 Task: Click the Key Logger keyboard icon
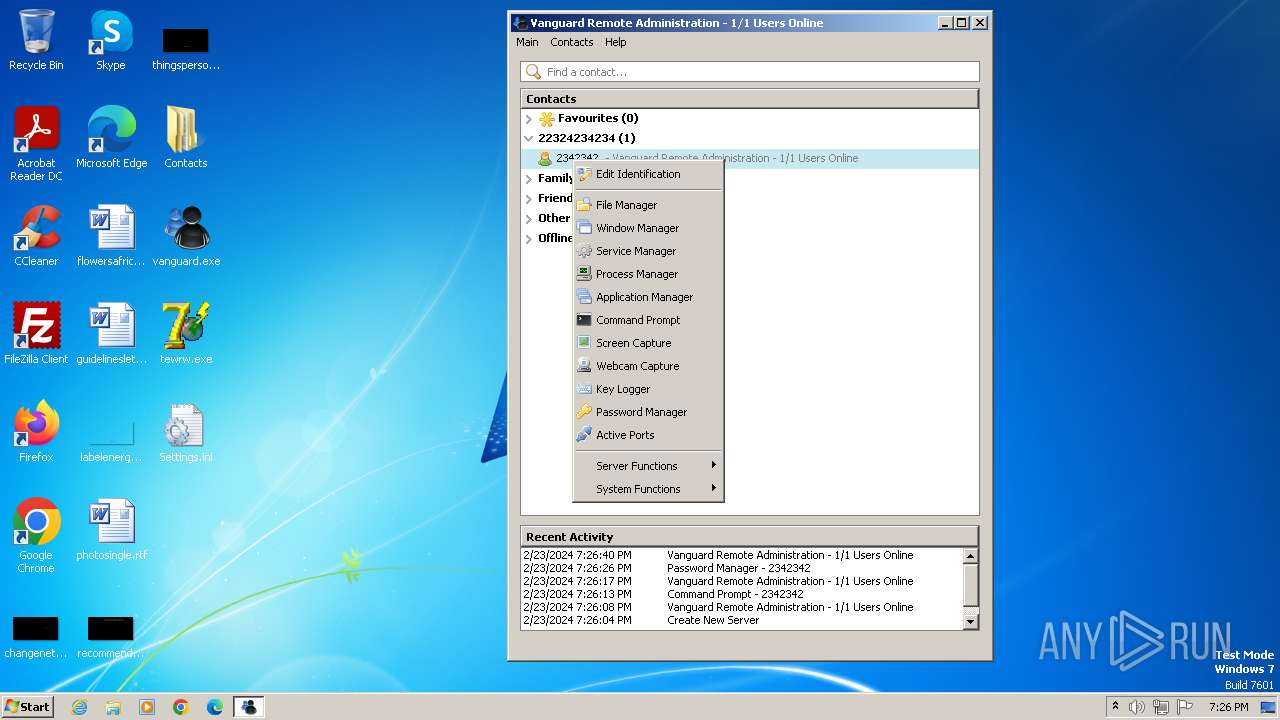[x=584, y=389]
